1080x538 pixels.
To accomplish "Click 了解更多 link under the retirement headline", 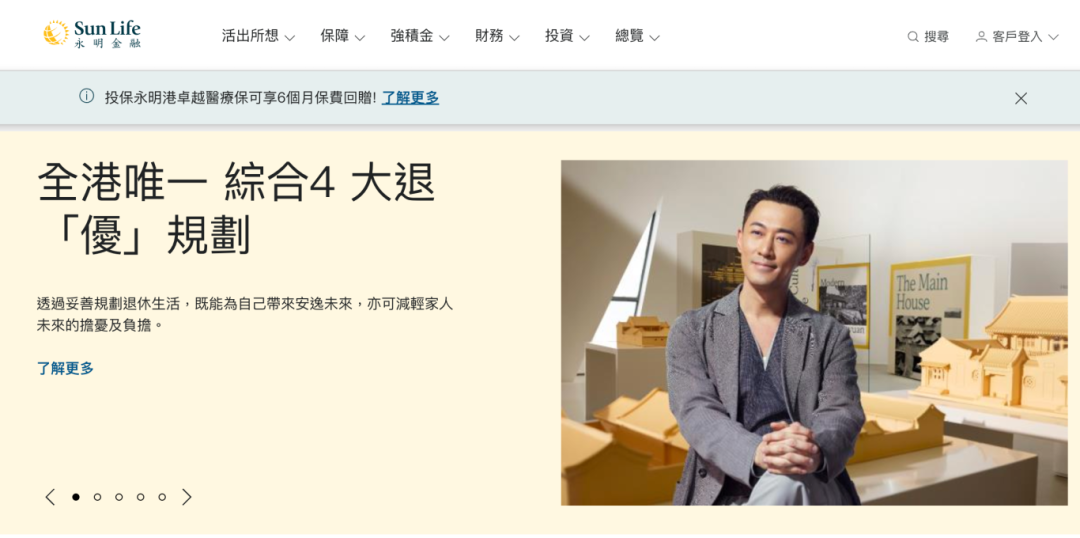I will tap(65, 368).
